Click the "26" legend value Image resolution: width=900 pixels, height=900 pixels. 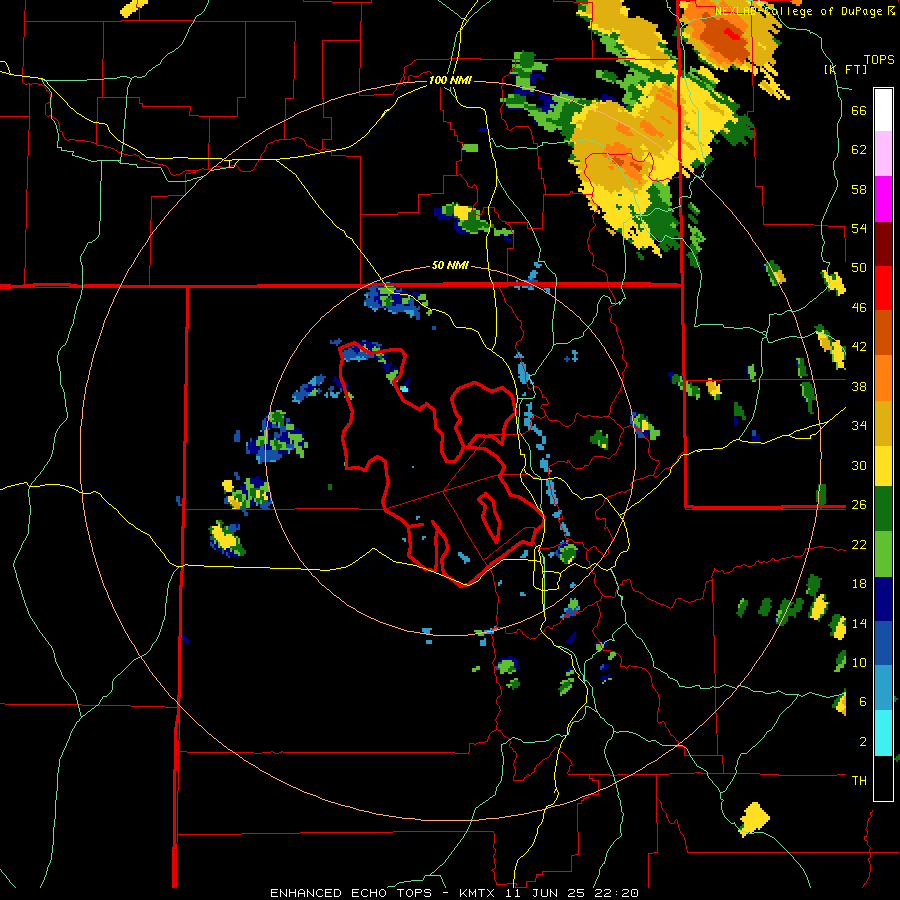click(x=859, y=505)
